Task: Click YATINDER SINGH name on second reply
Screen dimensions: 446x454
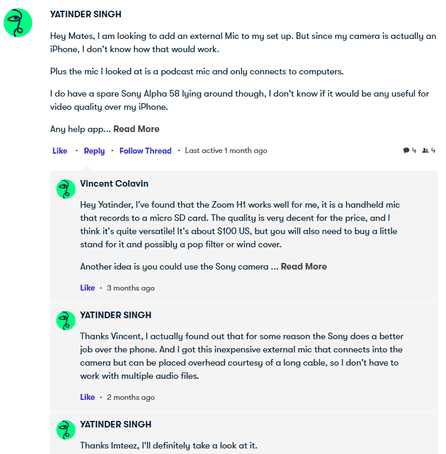Action: 116,315
